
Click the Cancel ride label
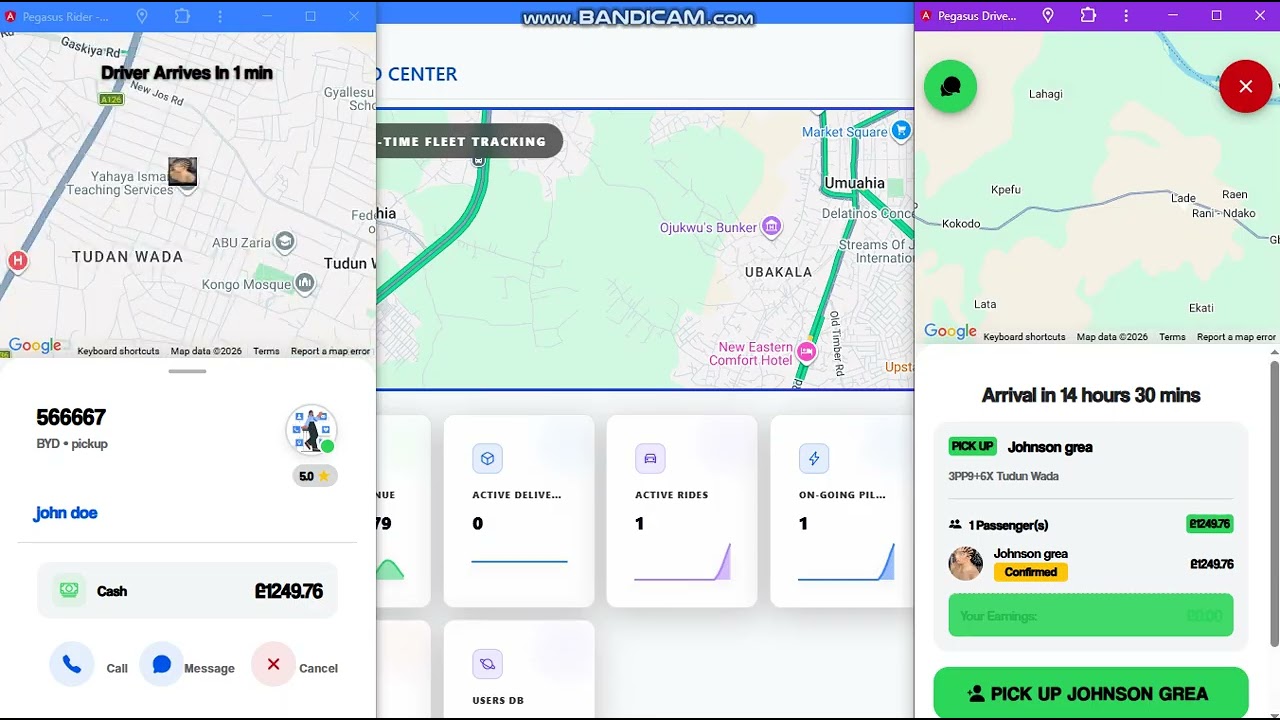pyautogui.click(x=318, y=668)
